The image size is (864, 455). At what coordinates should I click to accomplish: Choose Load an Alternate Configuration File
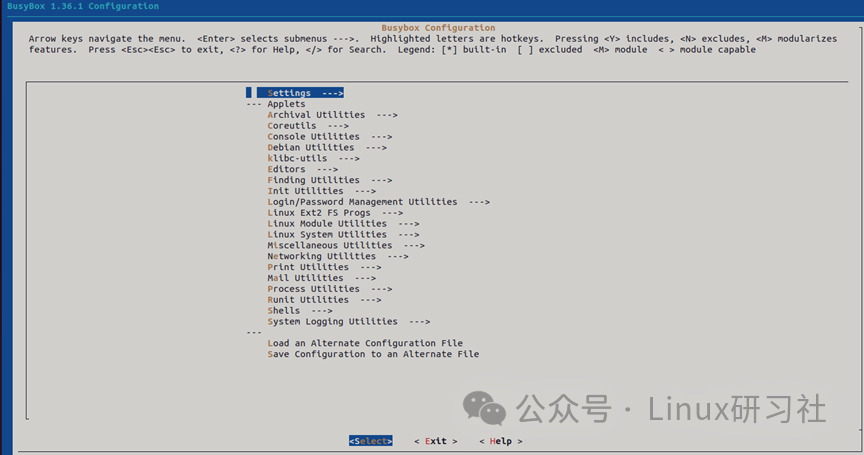[365, 343]
